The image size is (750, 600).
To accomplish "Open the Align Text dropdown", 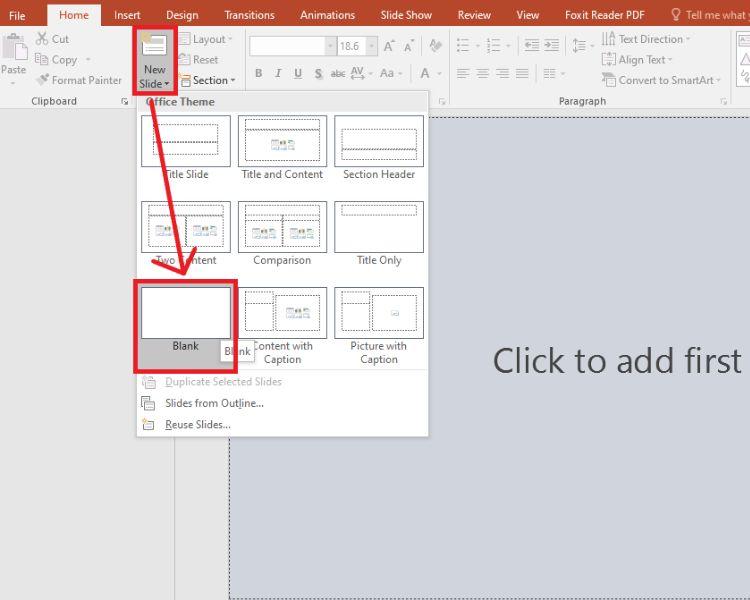I will coord(637,59).
